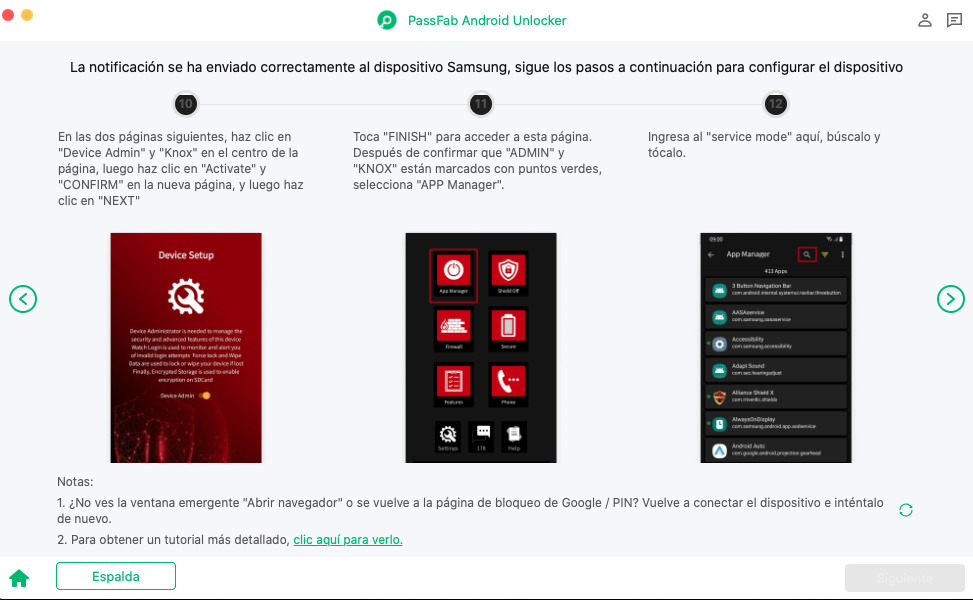Image resolution: width=973 pixels, height=600 pixels.
Task: Click the home icon in bottom bar
Action: coord(18,578)
